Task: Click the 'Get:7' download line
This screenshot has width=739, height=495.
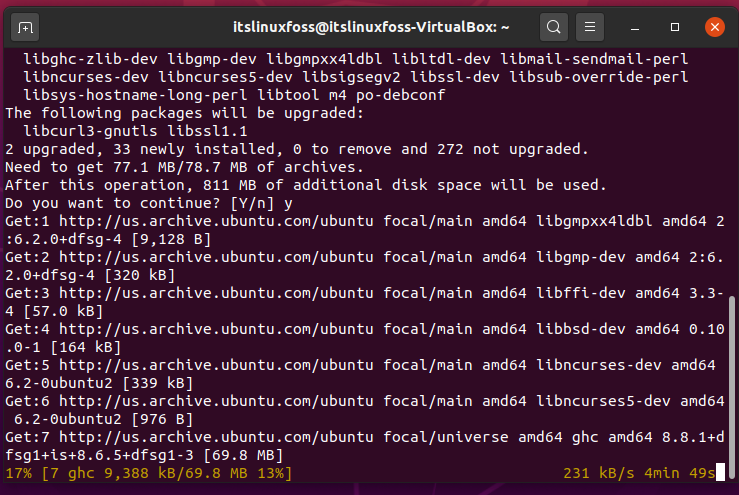Action: point(365,446)
